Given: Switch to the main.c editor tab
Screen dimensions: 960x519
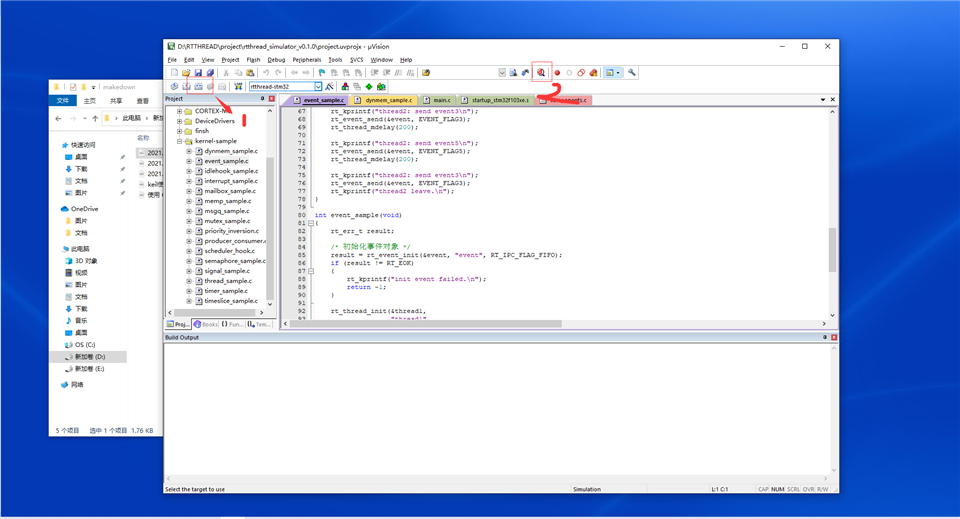Looking at the screenshot, I should pos(437,100).
